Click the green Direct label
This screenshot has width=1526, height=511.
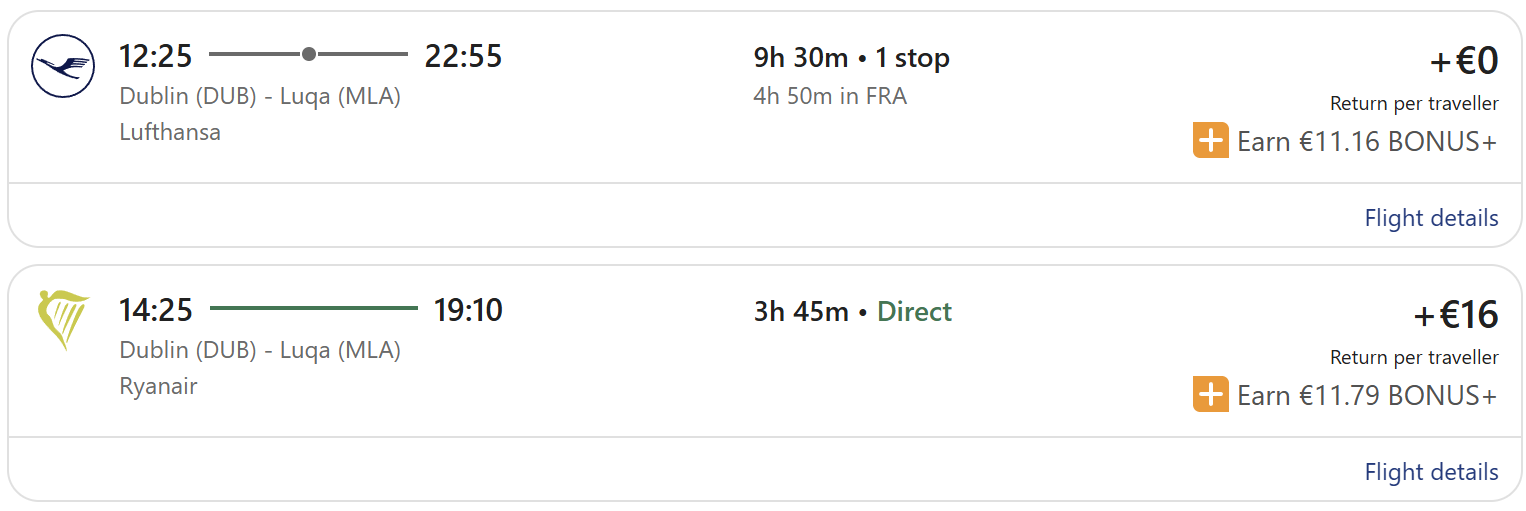pos(914,312)
